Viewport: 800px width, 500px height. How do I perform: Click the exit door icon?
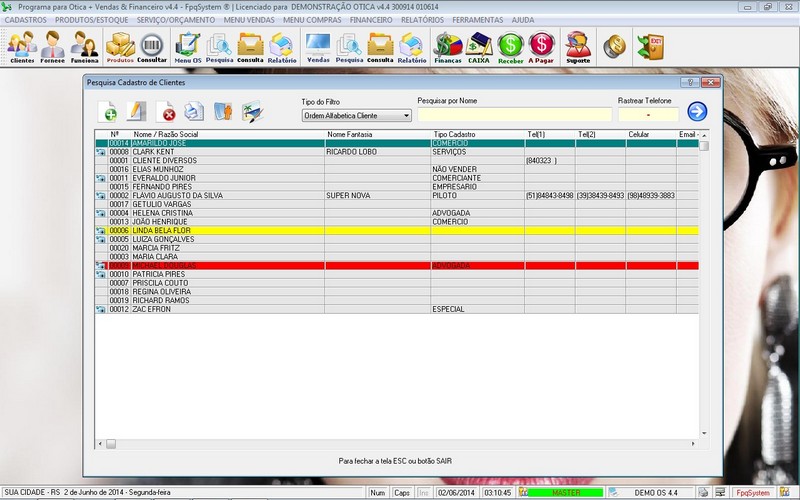coord(651,47)
